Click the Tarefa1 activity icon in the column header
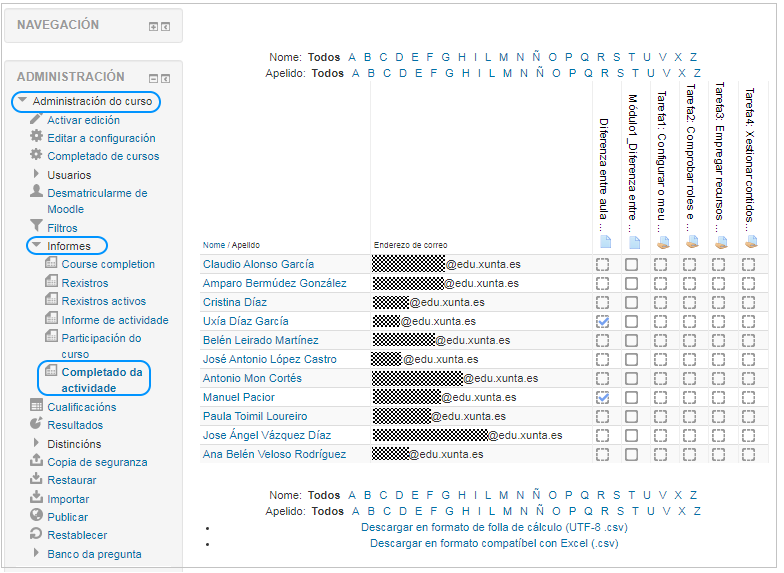 point(661,241)
